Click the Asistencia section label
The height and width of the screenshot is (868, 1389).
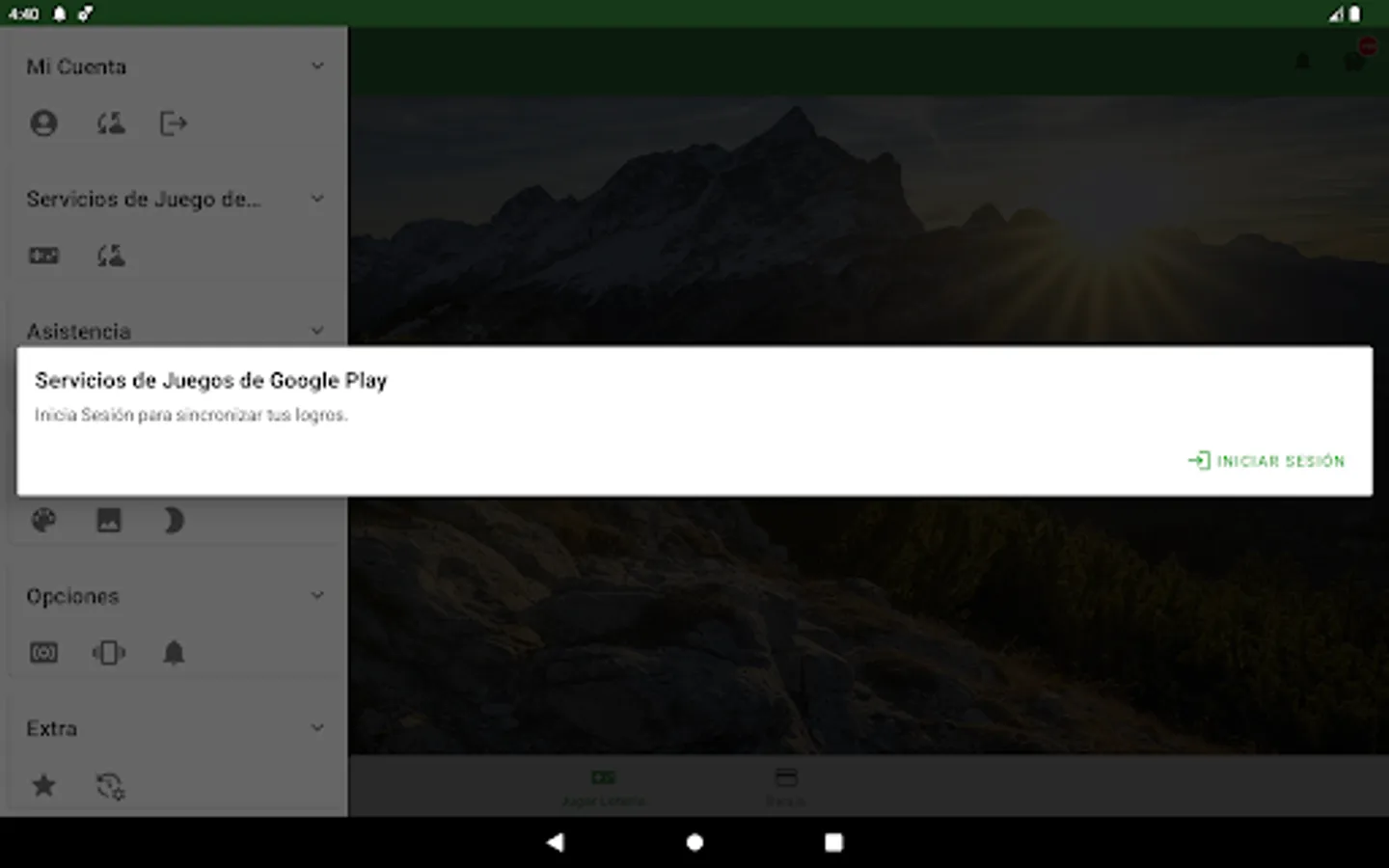tap(78, 332)
